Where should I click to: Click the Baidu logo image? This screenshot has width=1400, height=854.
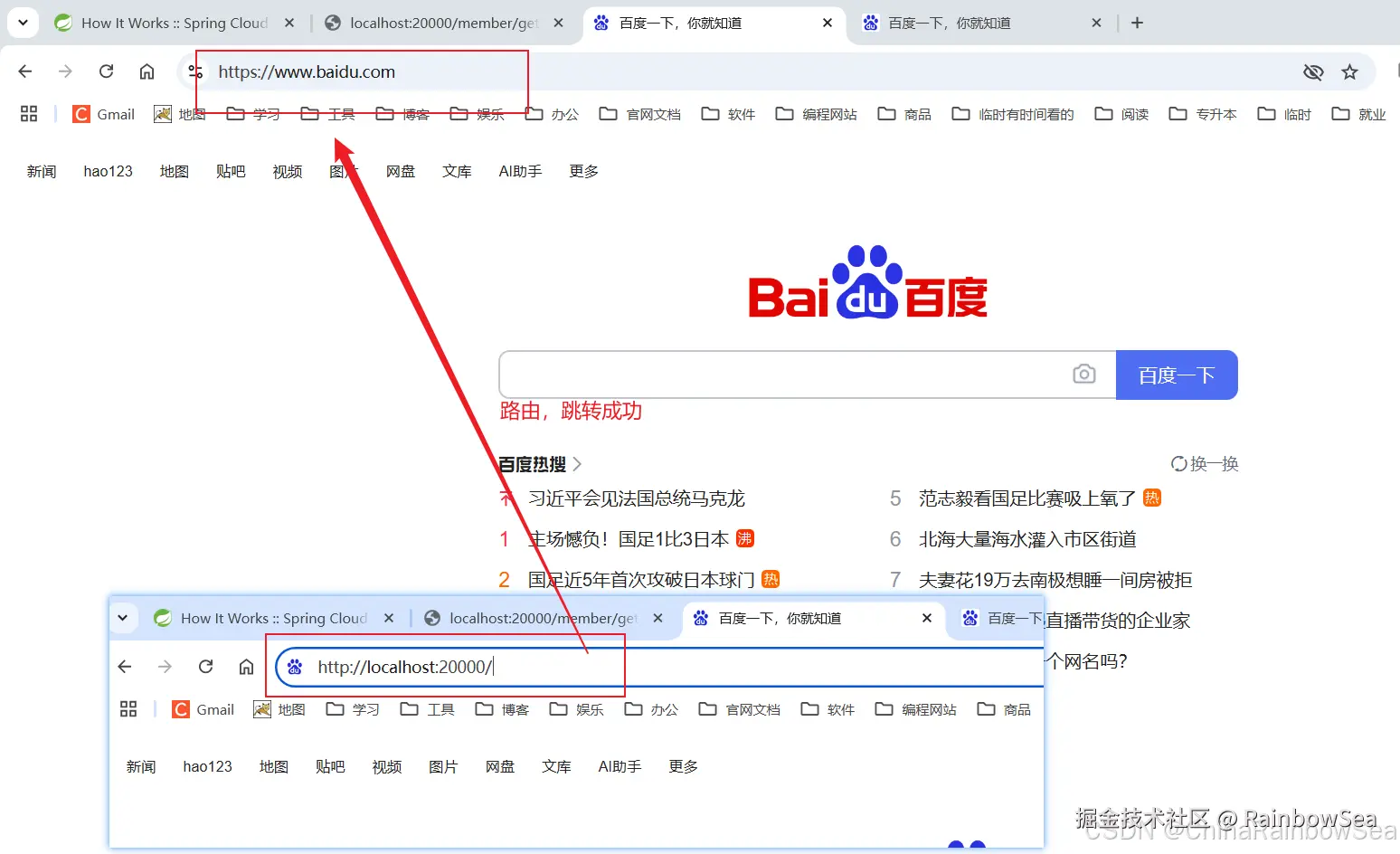867,282
